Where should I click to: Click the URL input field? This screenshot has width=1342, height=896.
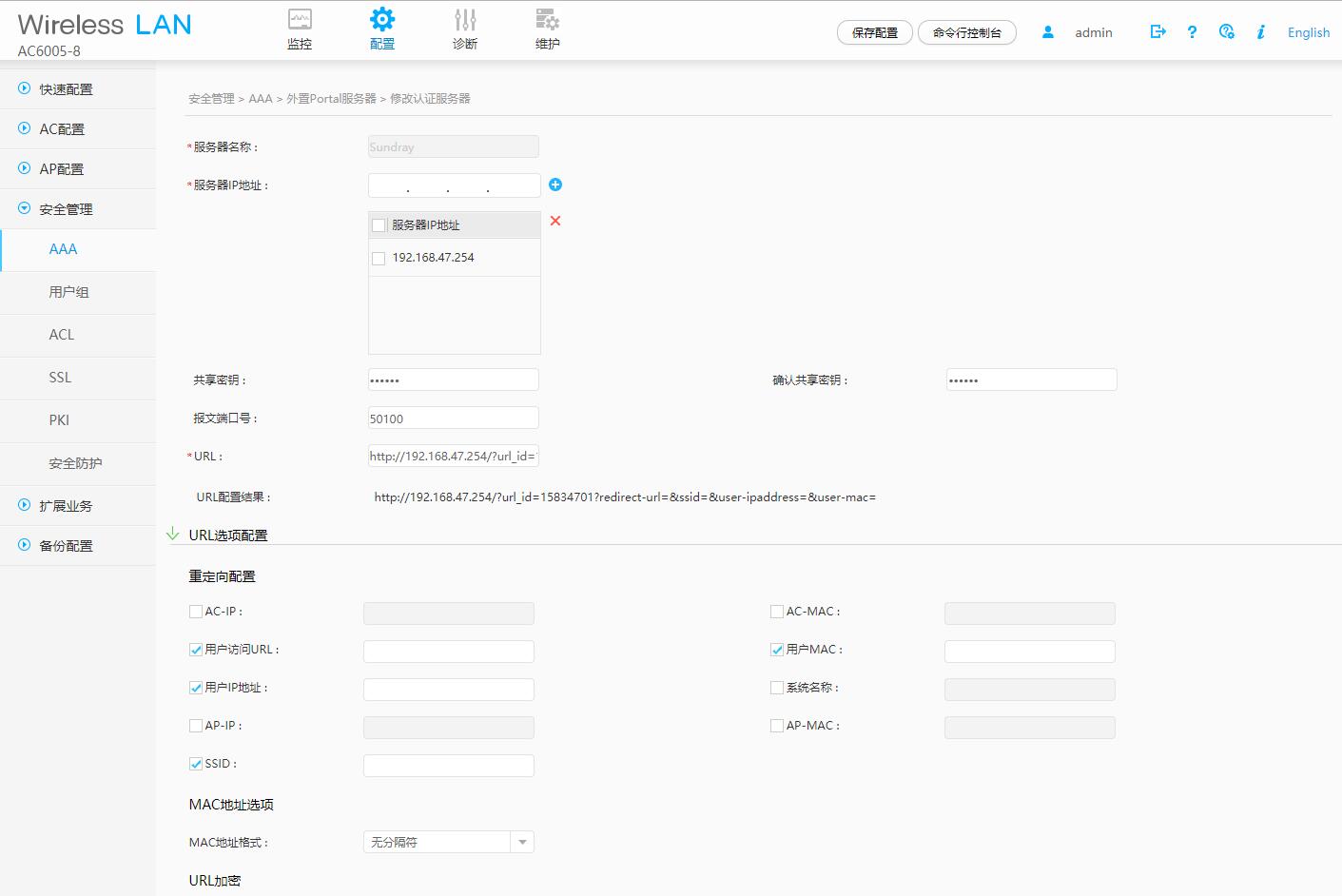(x=454, y=456)
